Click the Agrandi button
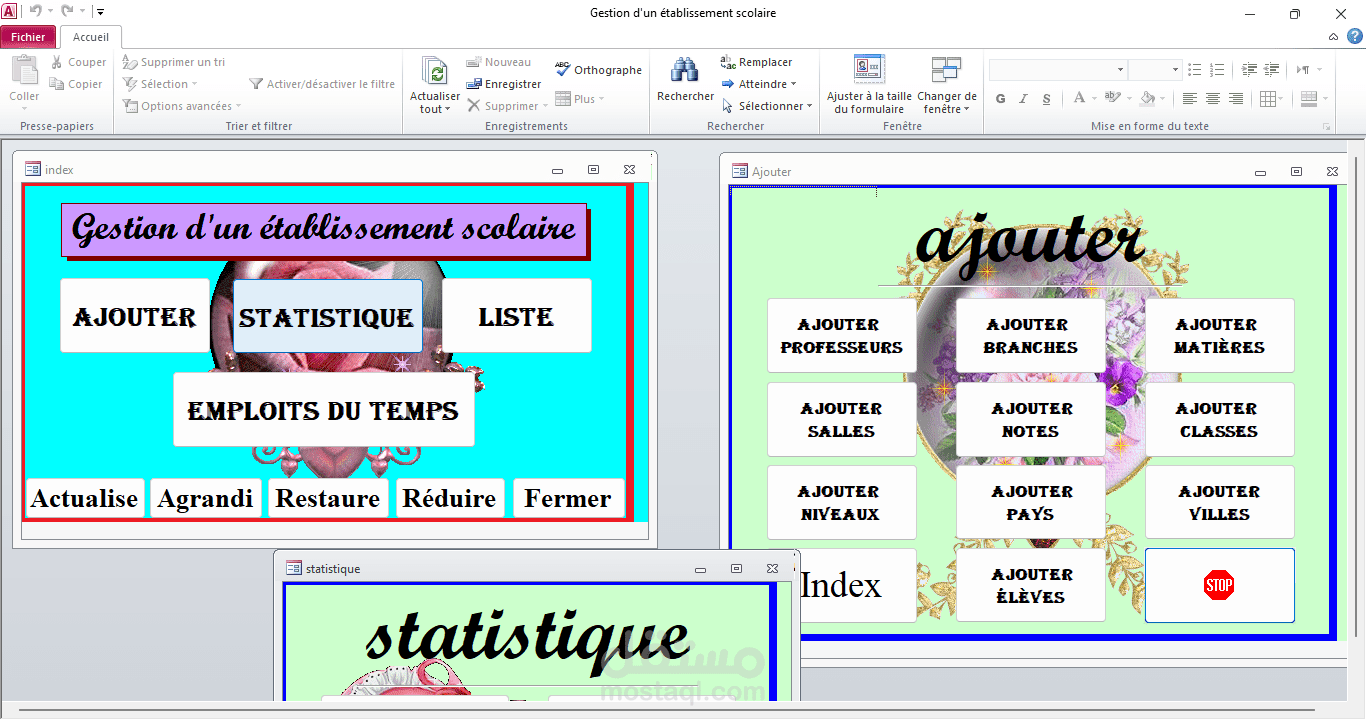This screenshot has height=720, width=1366. (x=206, y=498)
